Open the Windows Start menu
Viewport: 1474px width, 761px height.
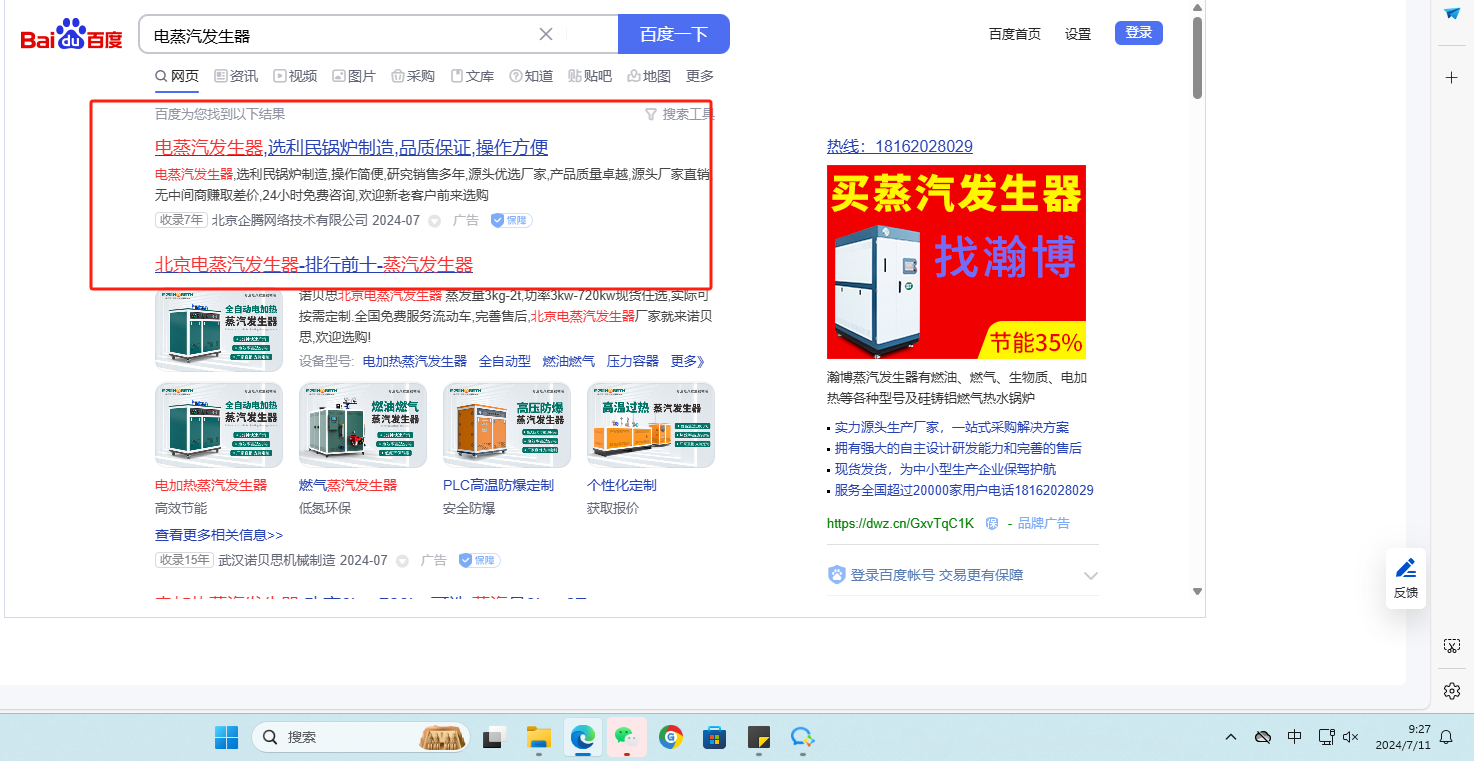(x=227, y=737)
